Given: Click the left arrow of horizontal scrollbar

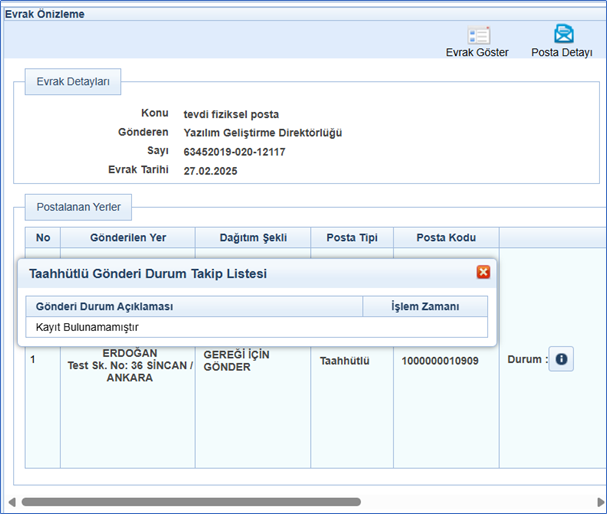Looking at the screenshot, I should [x=12, y=501].
